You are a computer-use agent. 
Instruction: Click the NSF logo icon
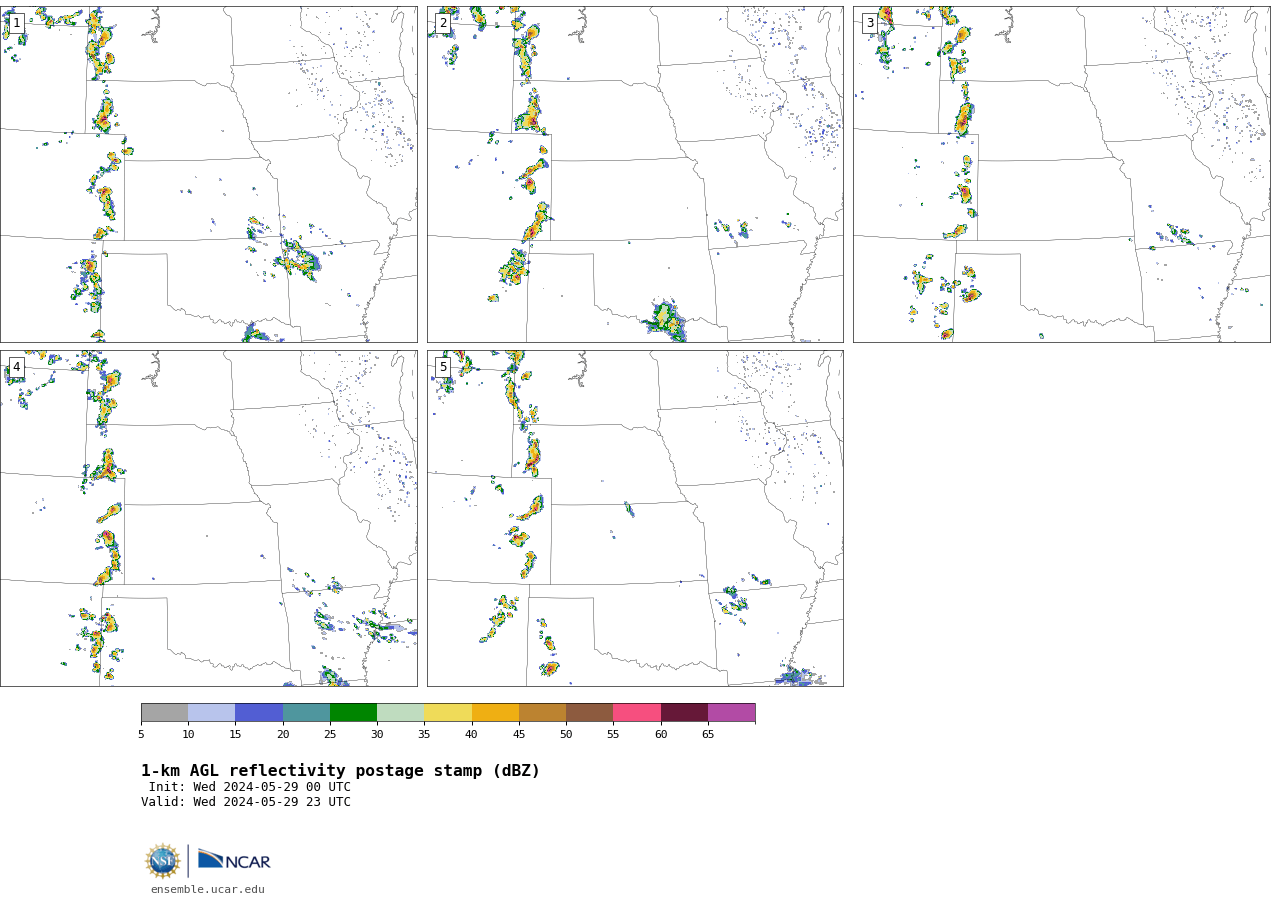point(163,861)
